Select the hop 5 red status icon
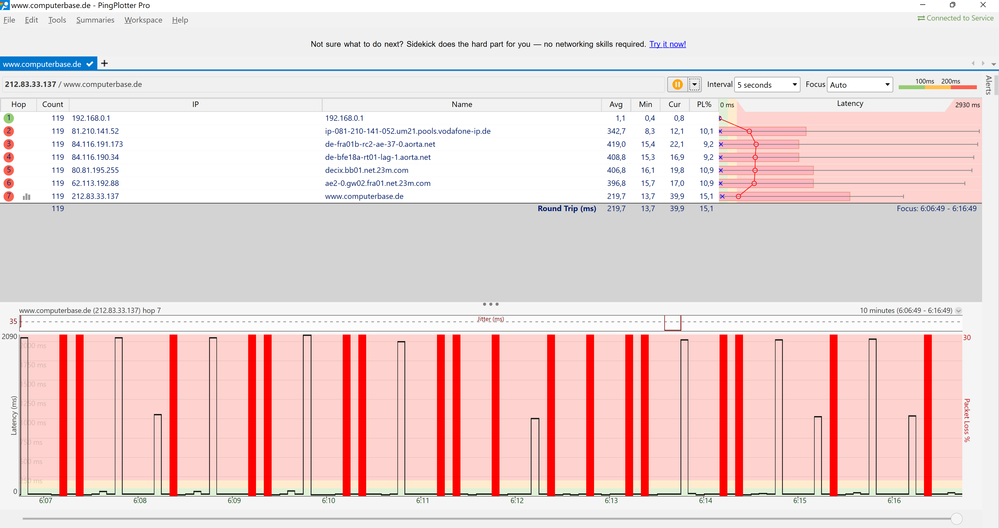 click(8, 170)
